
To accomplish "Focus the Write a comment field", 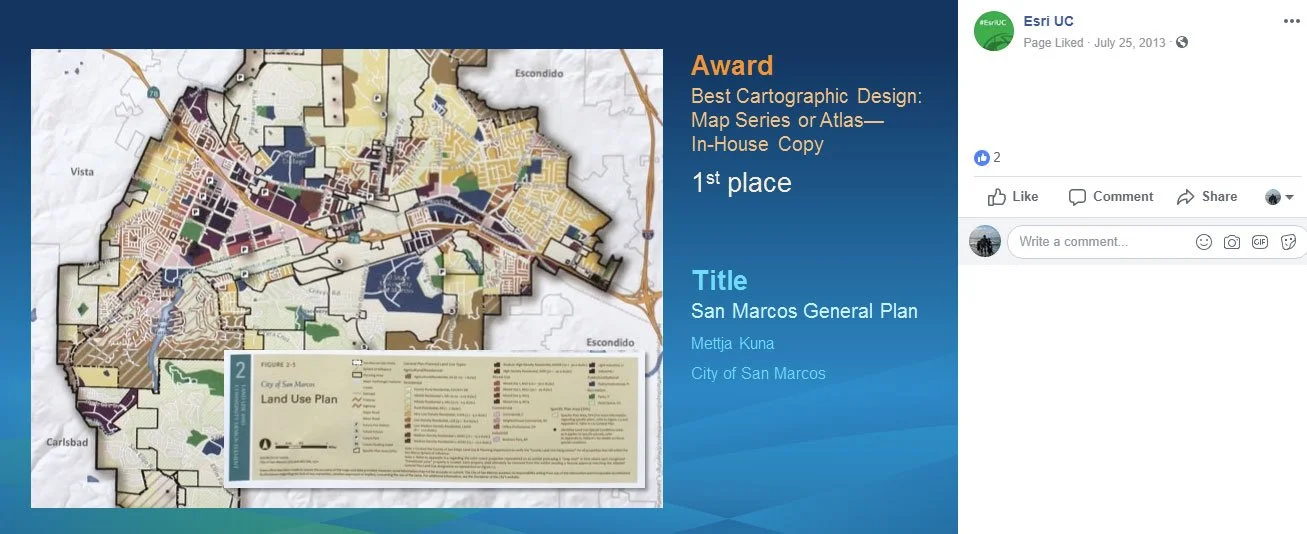I will 1155,242.
